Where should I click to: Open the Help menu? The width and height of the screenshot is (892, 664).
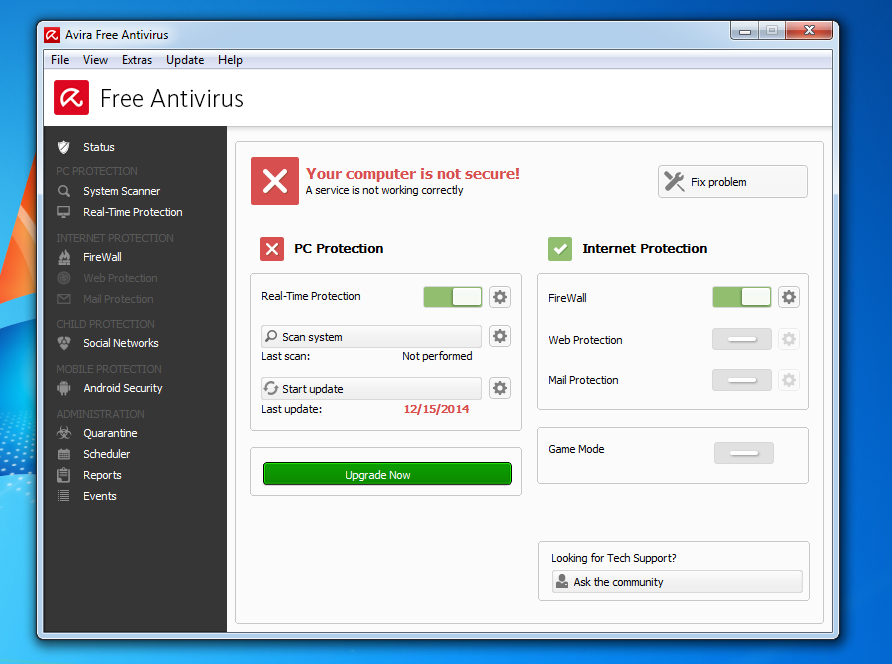[230, 60]
